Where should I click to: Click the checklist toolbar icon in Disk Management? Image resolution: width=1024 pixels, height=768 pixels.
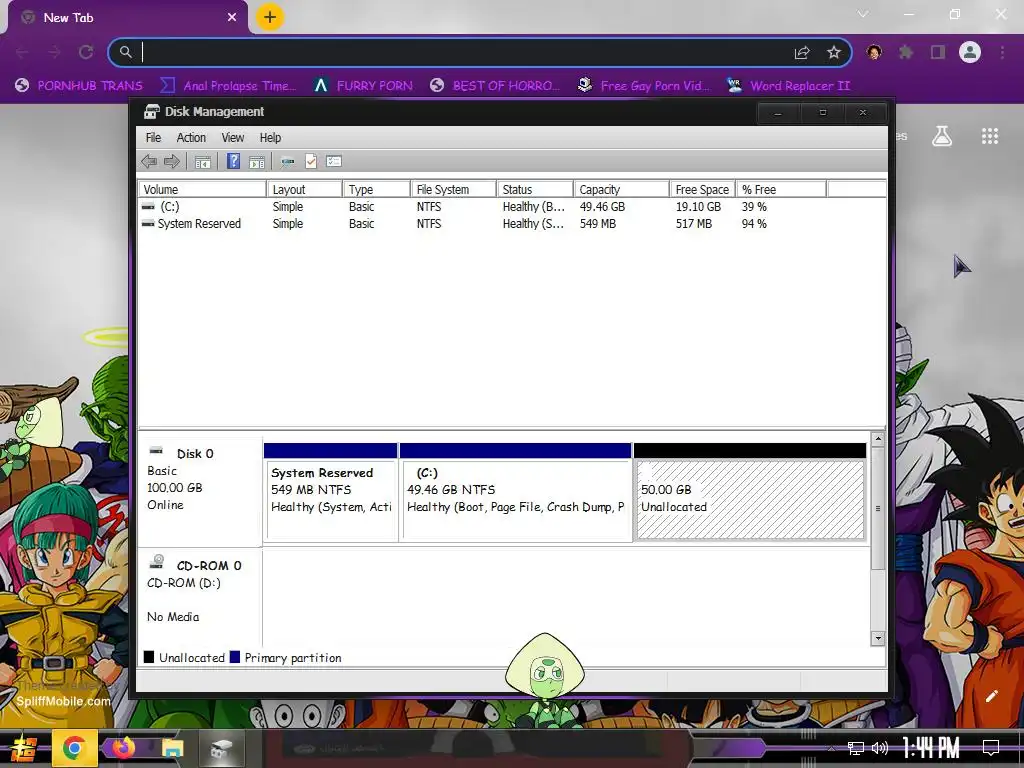(334, 161)
